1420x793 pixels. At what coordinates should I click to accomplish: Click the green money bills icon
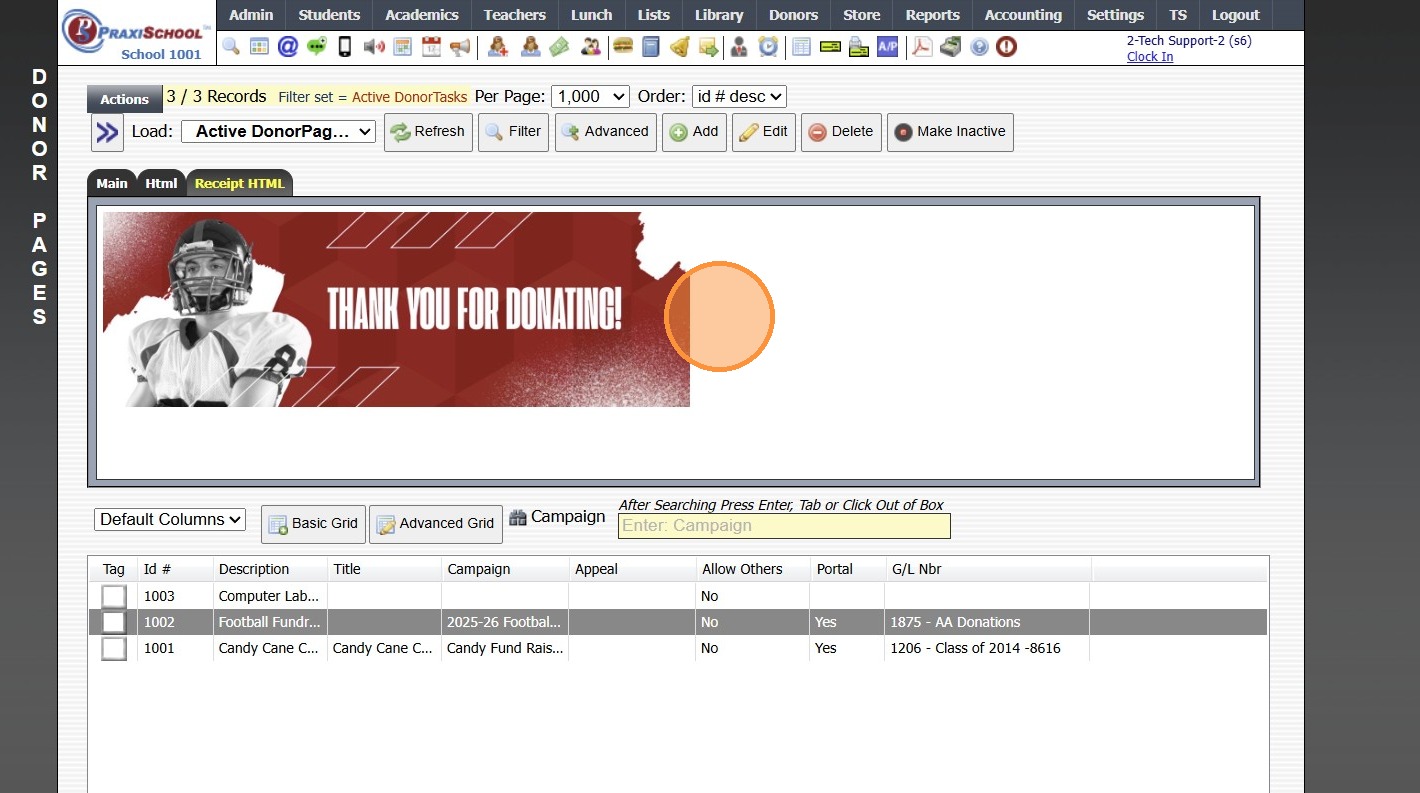(x=559, y=46)
